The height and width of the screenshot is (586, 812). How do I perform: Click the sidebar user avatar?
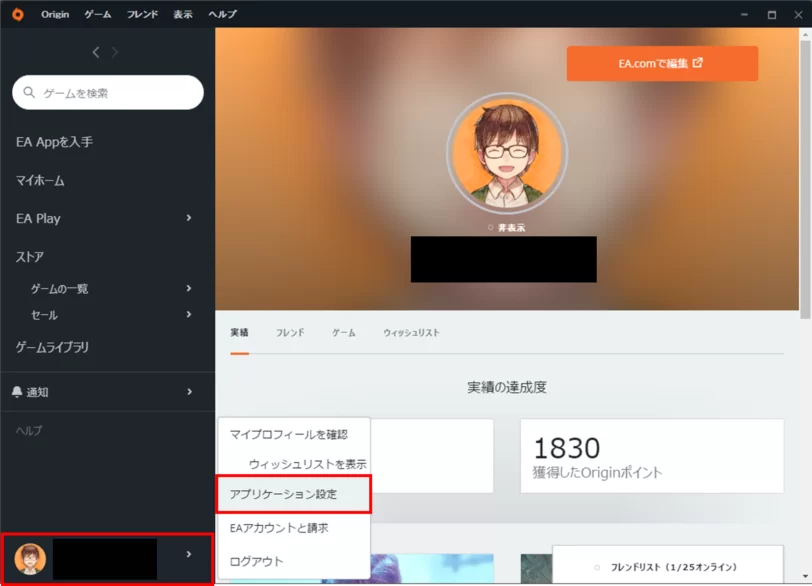click(30, 559)
